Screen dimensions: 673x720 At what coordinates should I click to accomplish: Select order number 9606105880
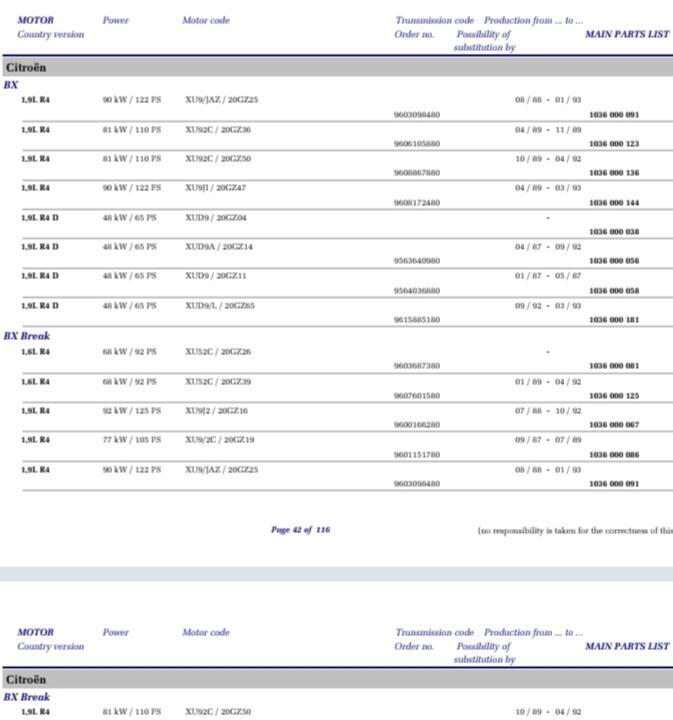point(417,144)
